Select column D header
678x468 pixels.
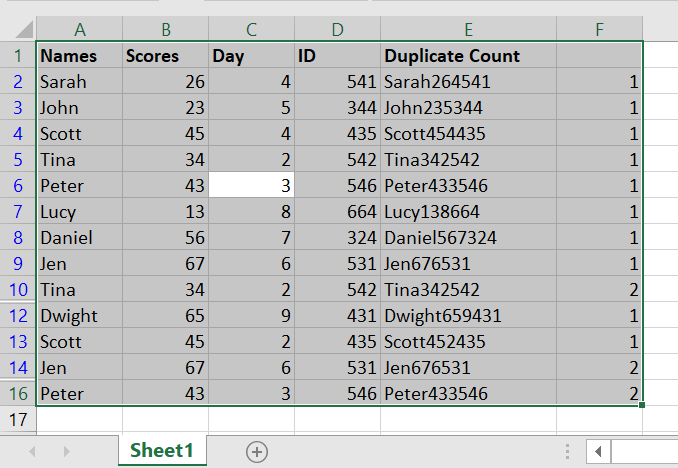click(x=337, y=29)
